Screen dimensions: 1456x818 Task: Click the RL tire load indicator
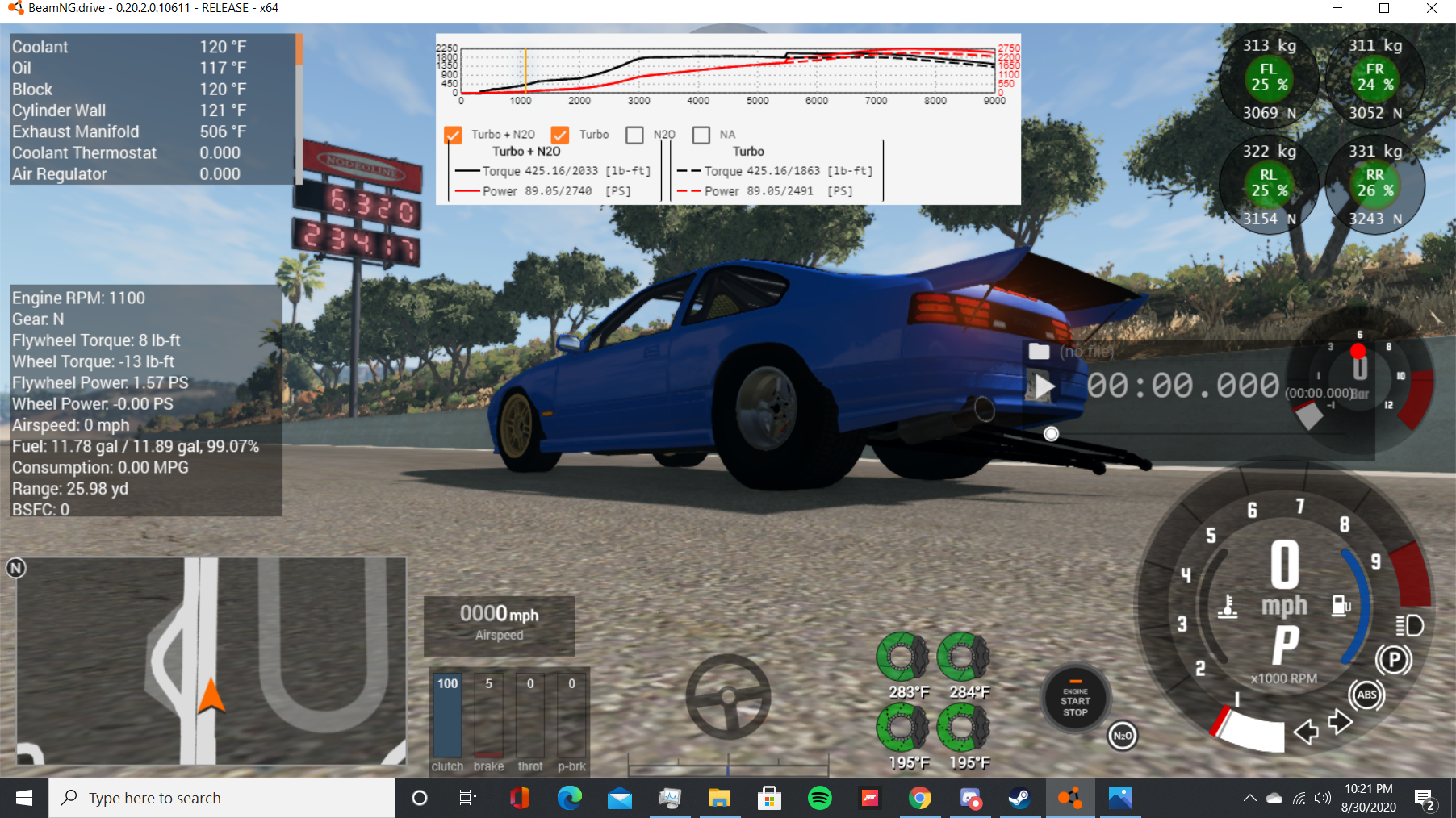coord(1270,184)
